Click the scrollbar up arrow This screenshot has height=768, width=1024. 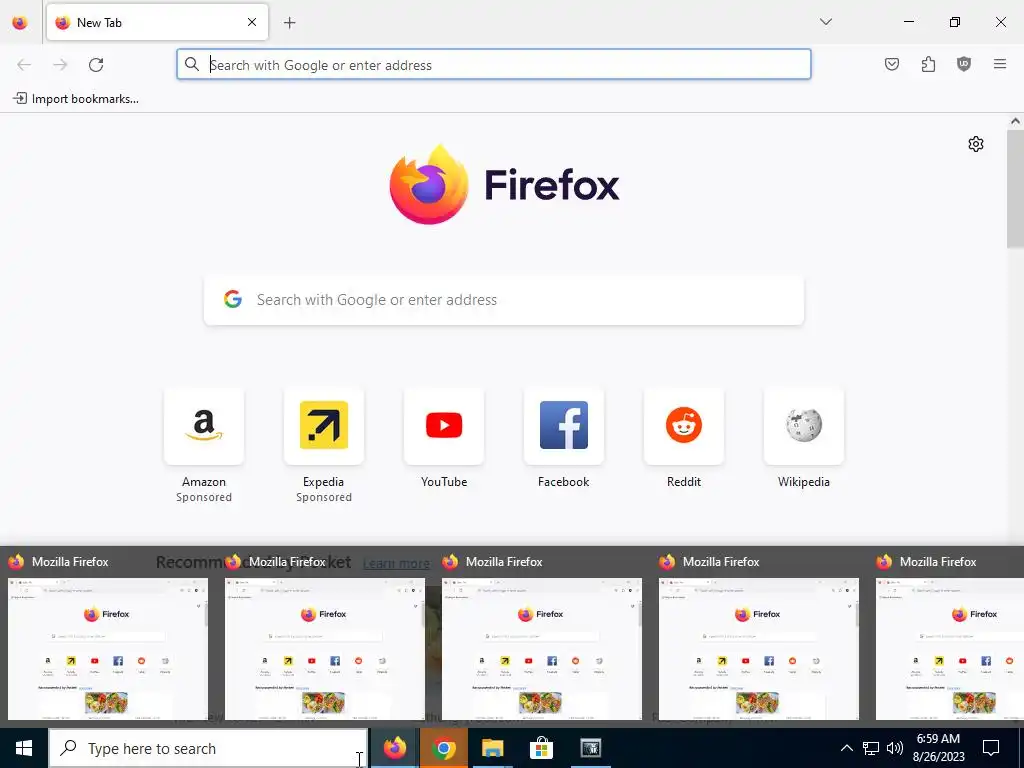tap(1015, 121)
